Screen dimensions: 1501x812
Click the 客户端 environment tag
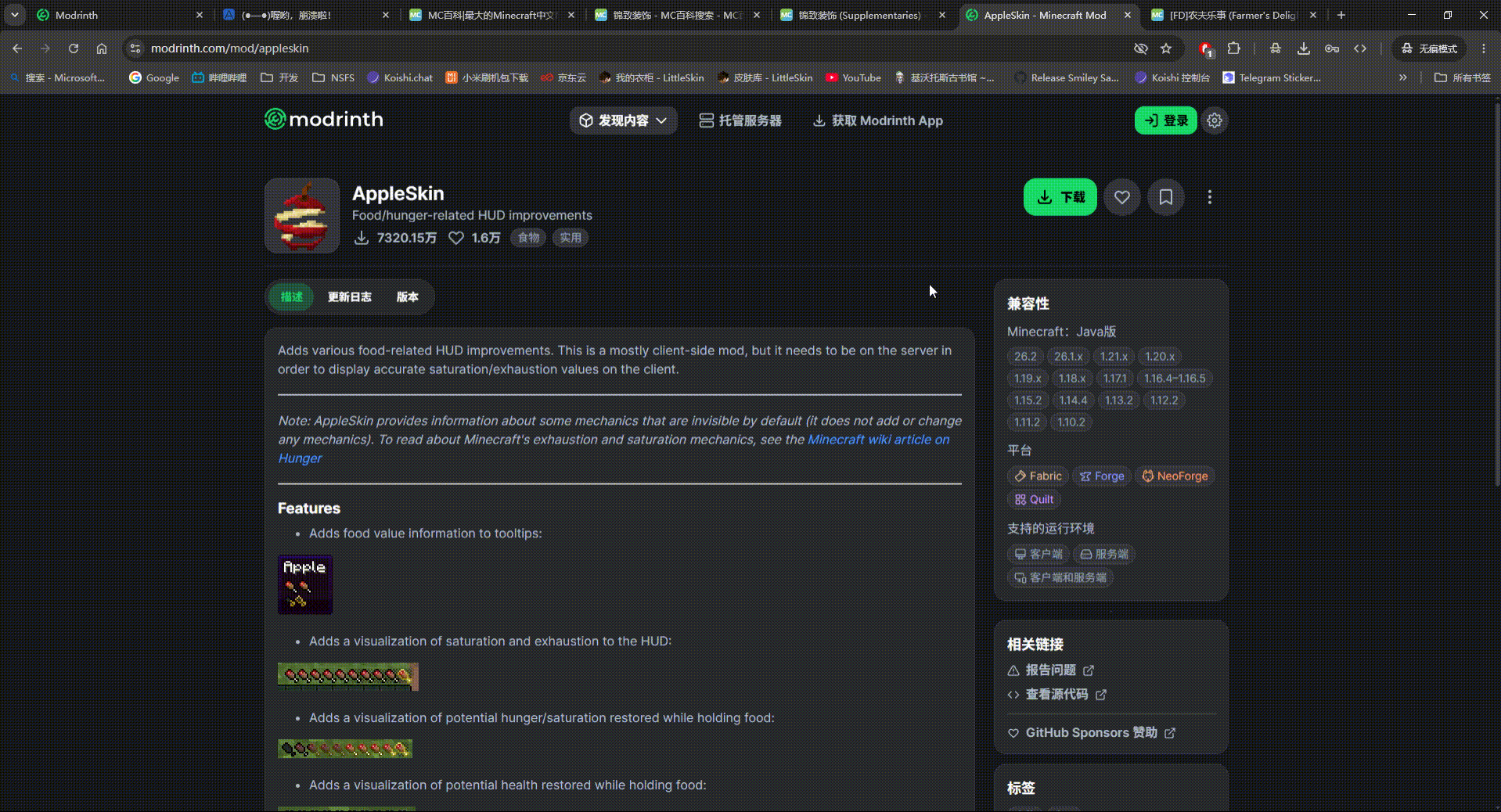pos(1038,554)
